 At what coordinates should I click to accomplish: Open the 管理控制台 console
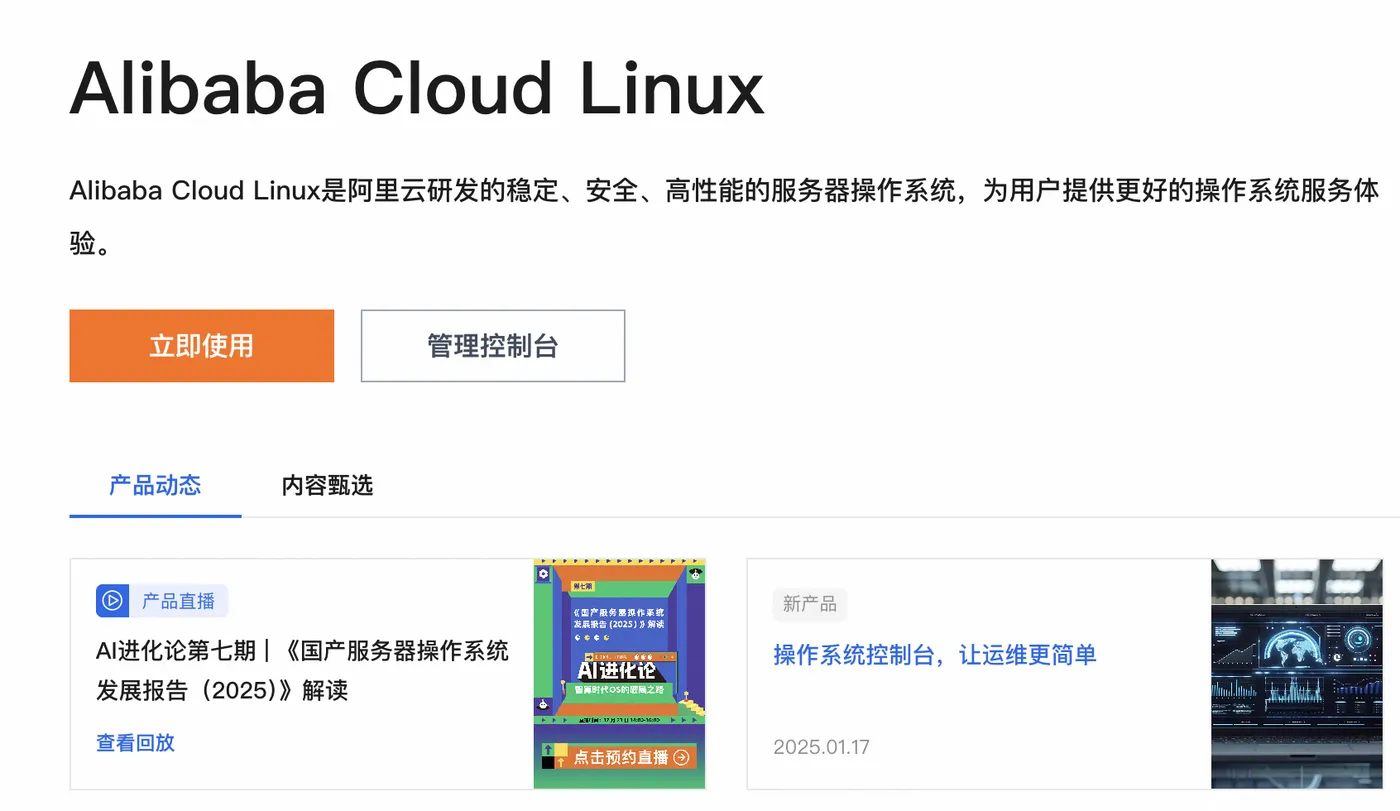(492, 345)
